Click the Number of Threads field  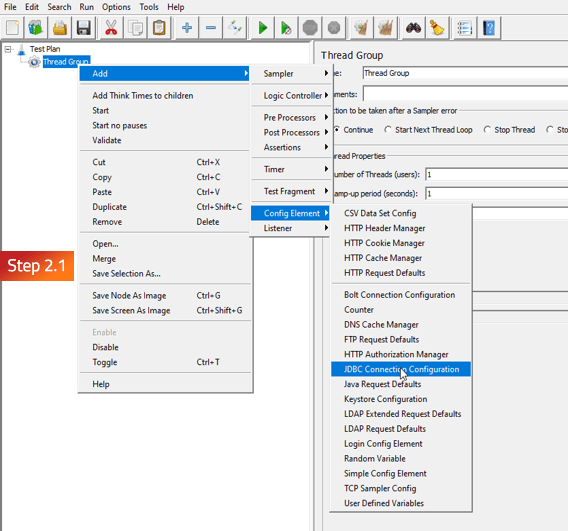click(x=496, y=175)
